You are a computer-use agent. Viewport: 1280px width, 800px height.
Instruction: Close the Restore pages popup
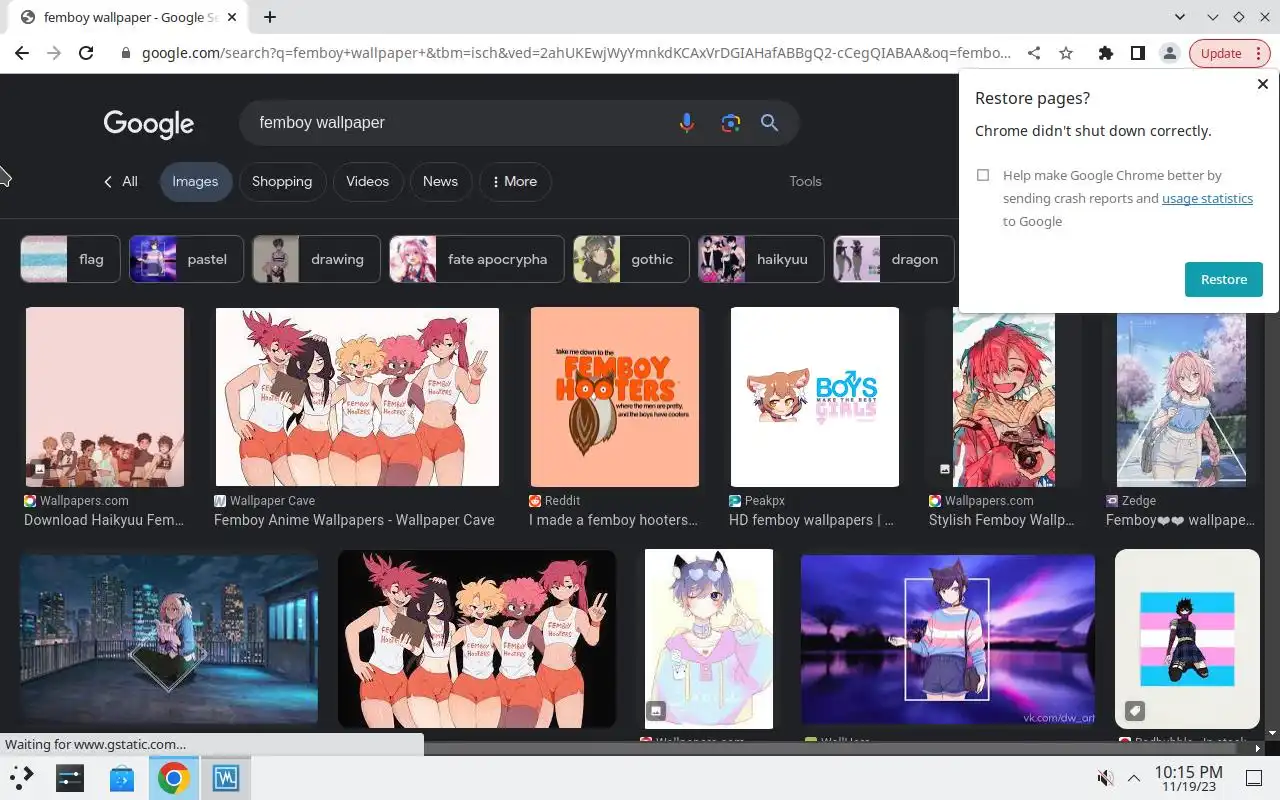coord(1262,85)
